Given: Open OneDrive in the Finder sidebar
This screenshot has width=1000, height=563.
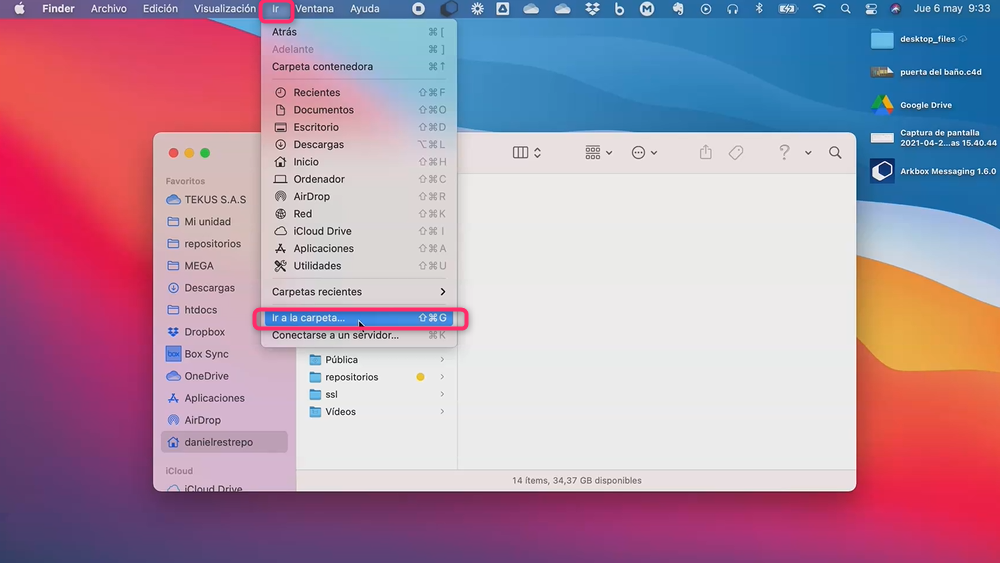Looking at the screenshot, I should (206, 376).
